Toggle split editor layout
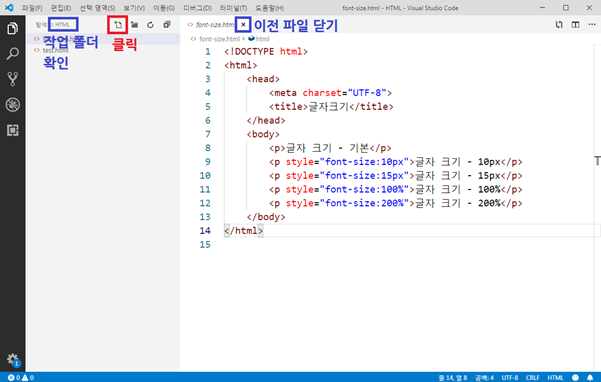Viewport: 601px width, 382px height. 575,25
